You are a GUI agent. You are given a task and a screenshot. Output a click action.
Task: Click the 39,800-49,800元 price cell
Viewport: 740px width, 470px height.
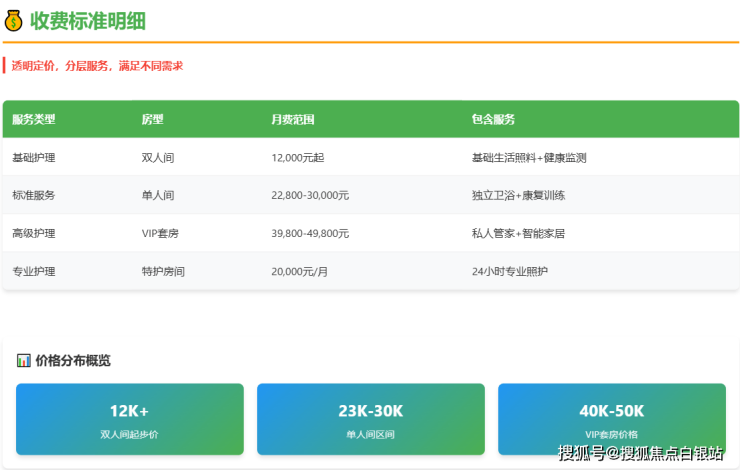click(310, 233)
